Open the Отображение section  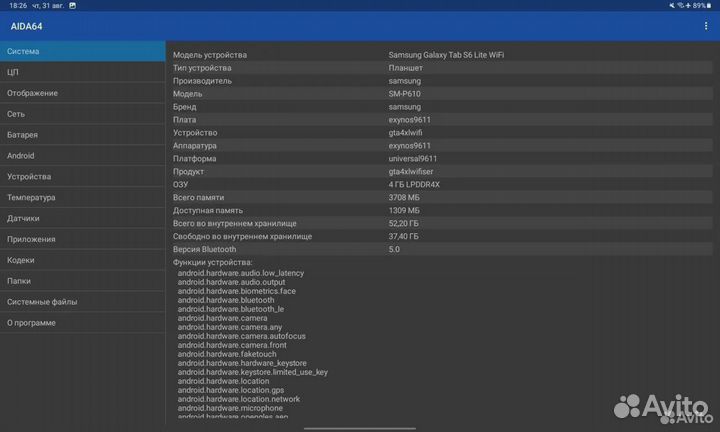[x=83, y=93]
